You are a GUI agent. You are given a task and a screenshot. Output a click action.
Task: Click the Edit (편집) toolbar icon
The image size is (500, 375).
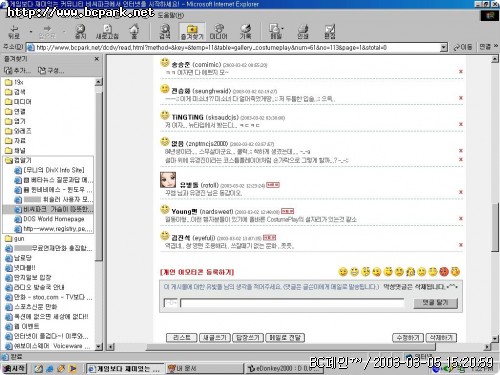point(330,32)
